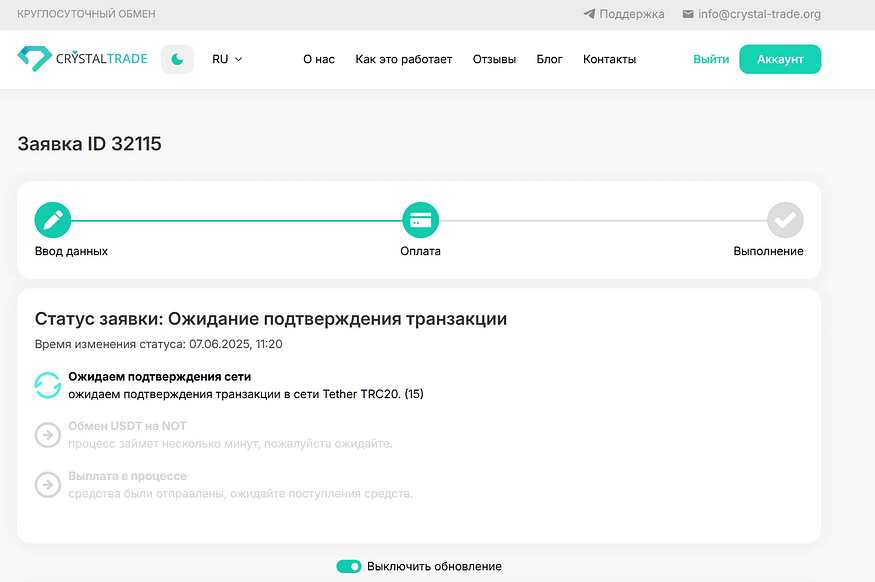The image size is (875, 582).
Task: Go to Как это работает
Action: (403, 59)
